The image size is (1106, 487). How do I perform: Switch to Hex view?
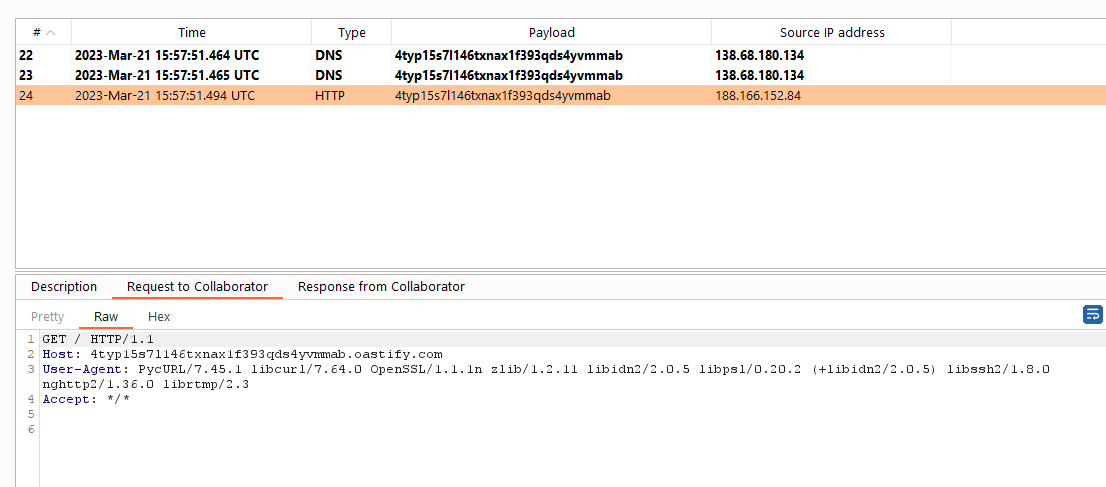coord(159,317)
